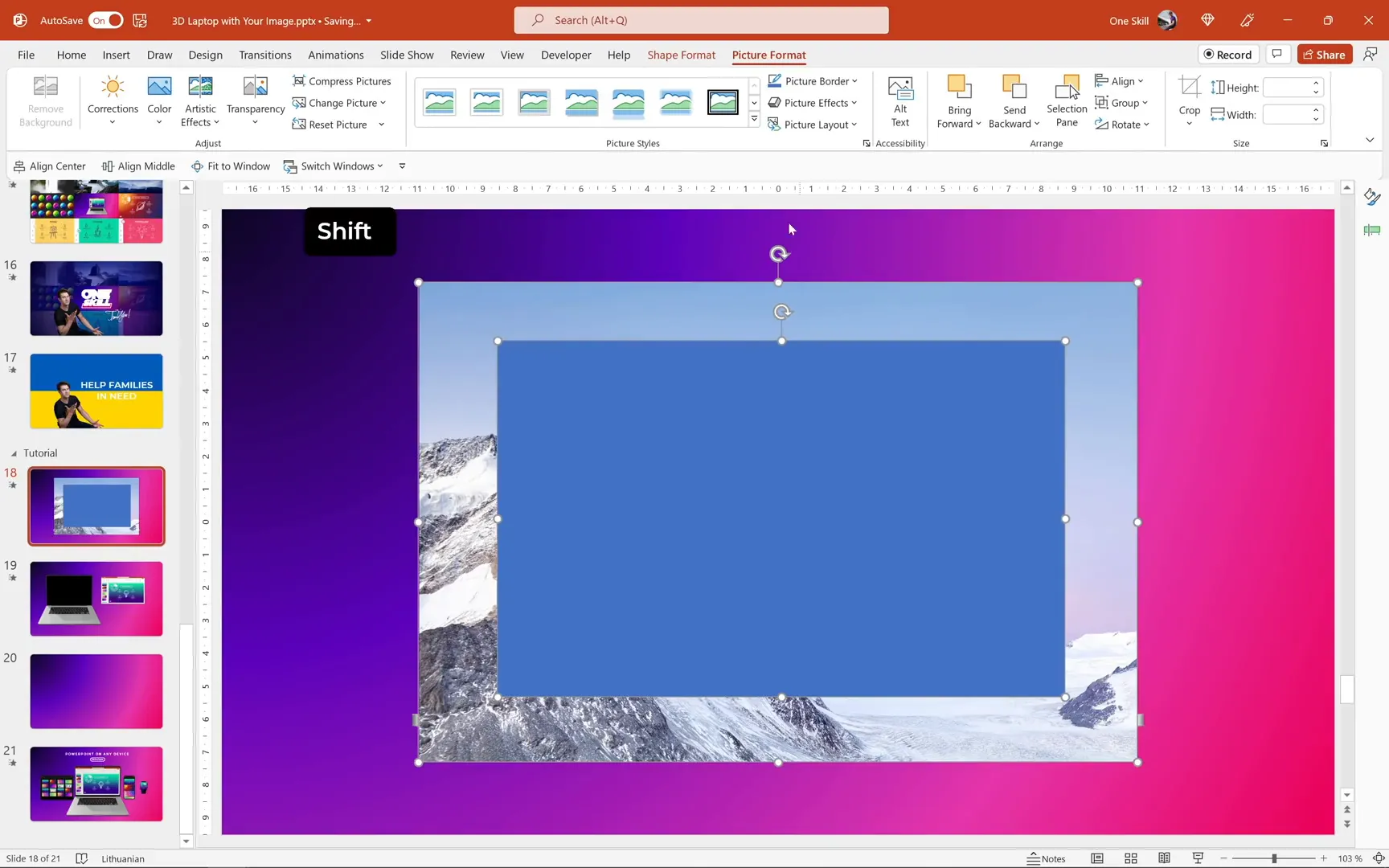
Task: Click the Share button
Action: [1324, 55]
